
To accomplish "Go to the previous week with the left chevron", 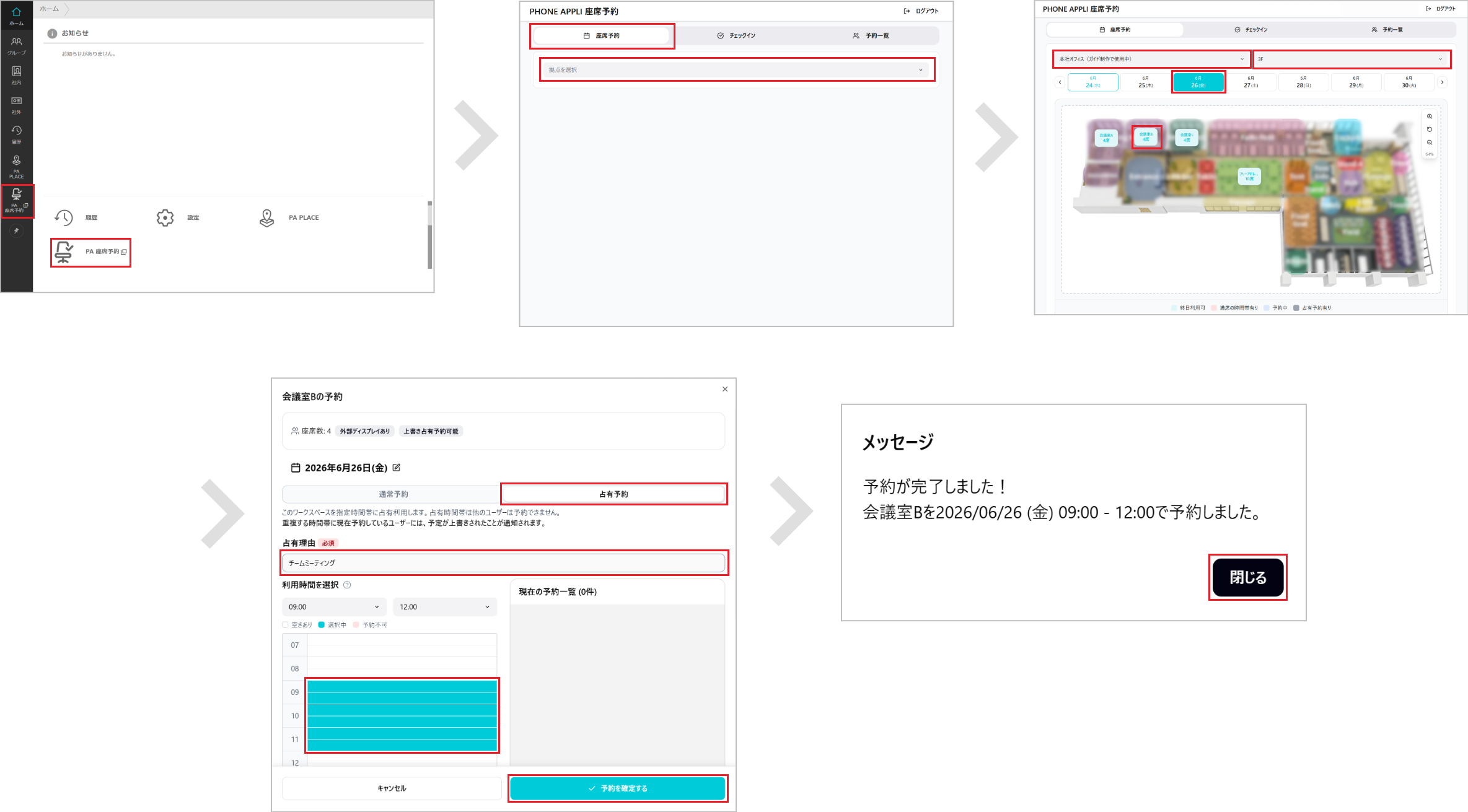I will 1060,82.
